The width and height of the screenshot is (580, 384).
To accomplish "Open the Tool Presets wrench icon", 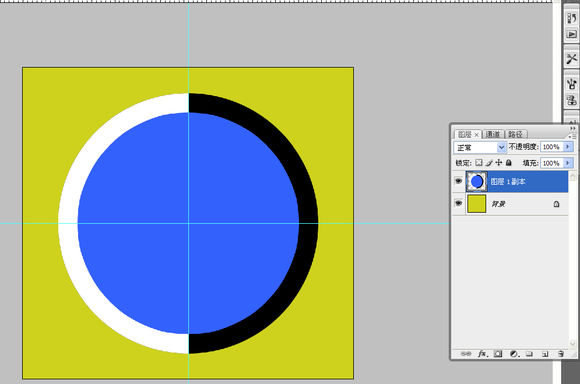I will coord(571,58).
